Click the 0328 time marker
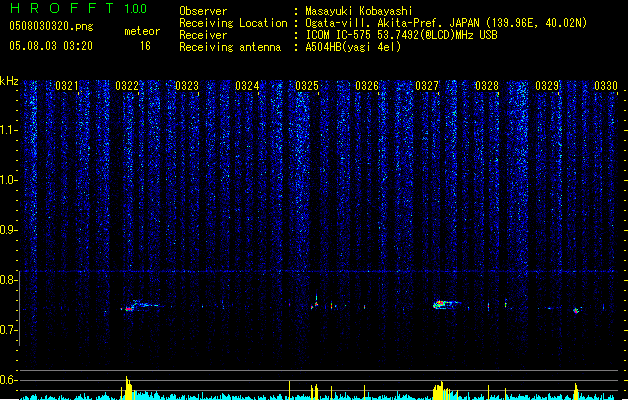 coord(487,86)
